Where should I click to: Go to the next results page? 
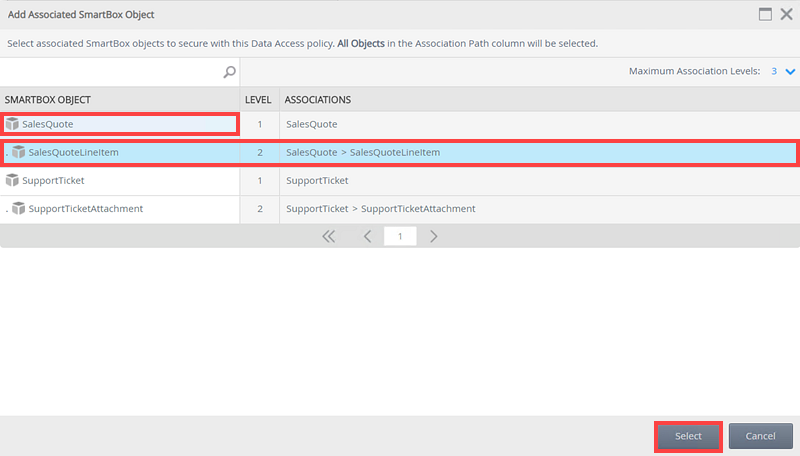click(x=433, y=237)
